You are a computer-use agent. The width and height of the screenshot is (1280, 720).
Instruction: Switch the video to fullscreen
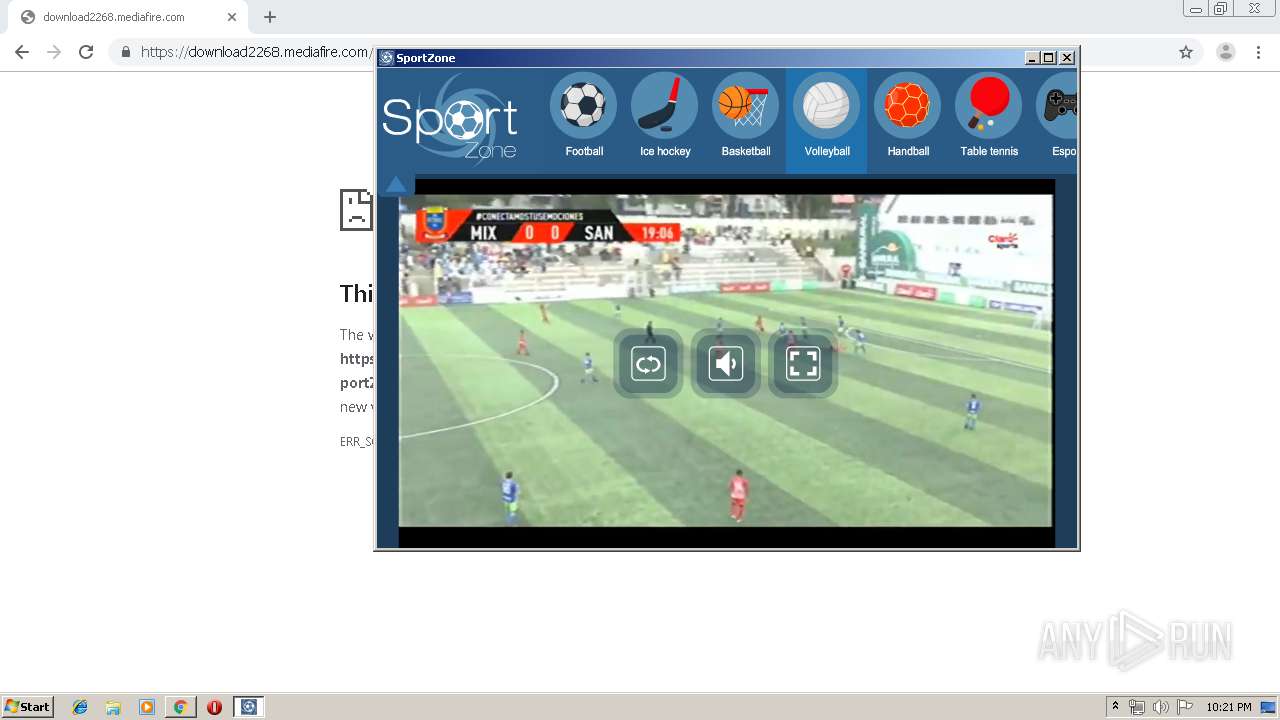803,363
